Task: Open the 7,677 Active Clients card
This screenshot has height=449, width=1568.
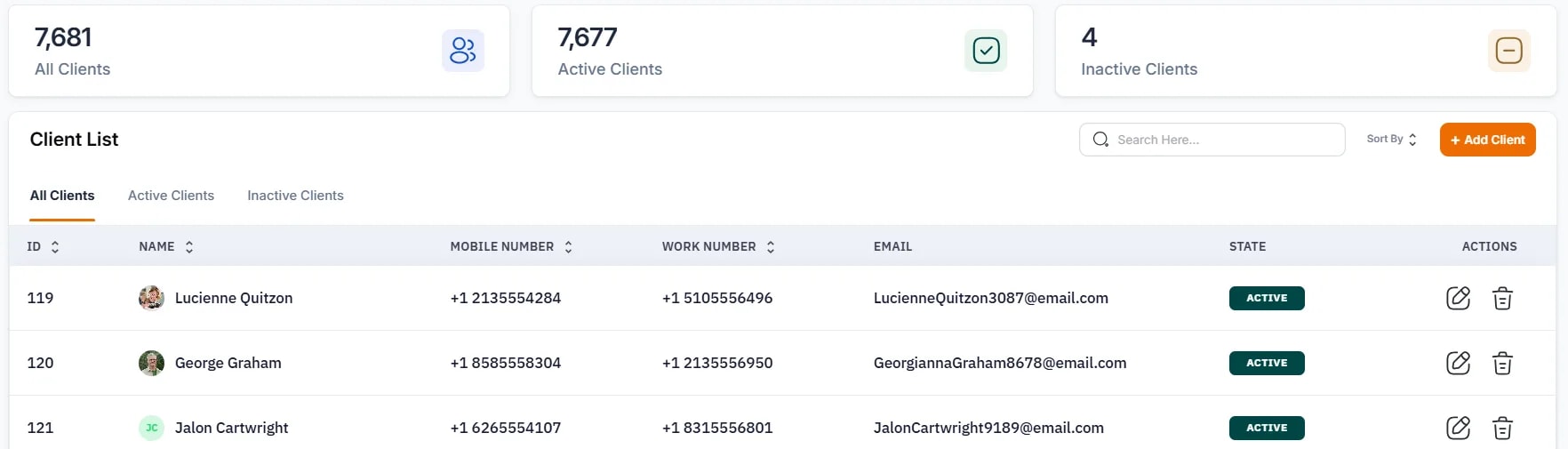Action: coord(782,51)
